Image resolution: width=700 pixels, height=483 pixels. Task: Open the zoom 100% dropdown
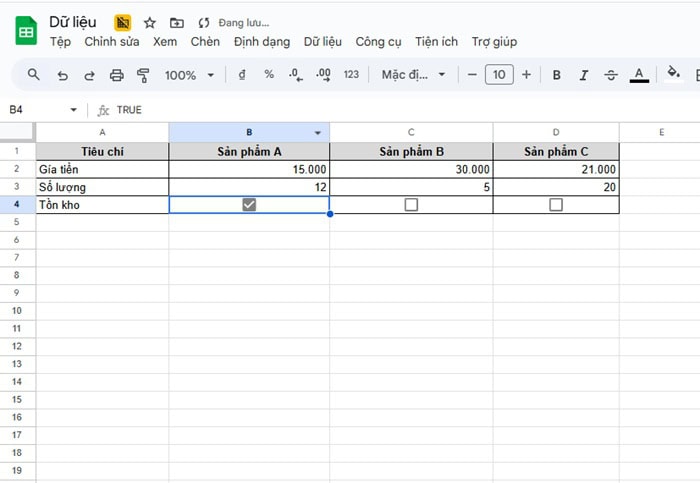click(x=189, y=75)
